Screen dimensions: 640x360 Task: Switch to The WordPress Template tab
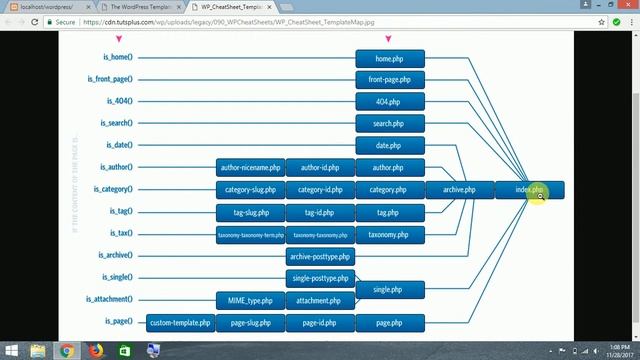pos(140,7)
